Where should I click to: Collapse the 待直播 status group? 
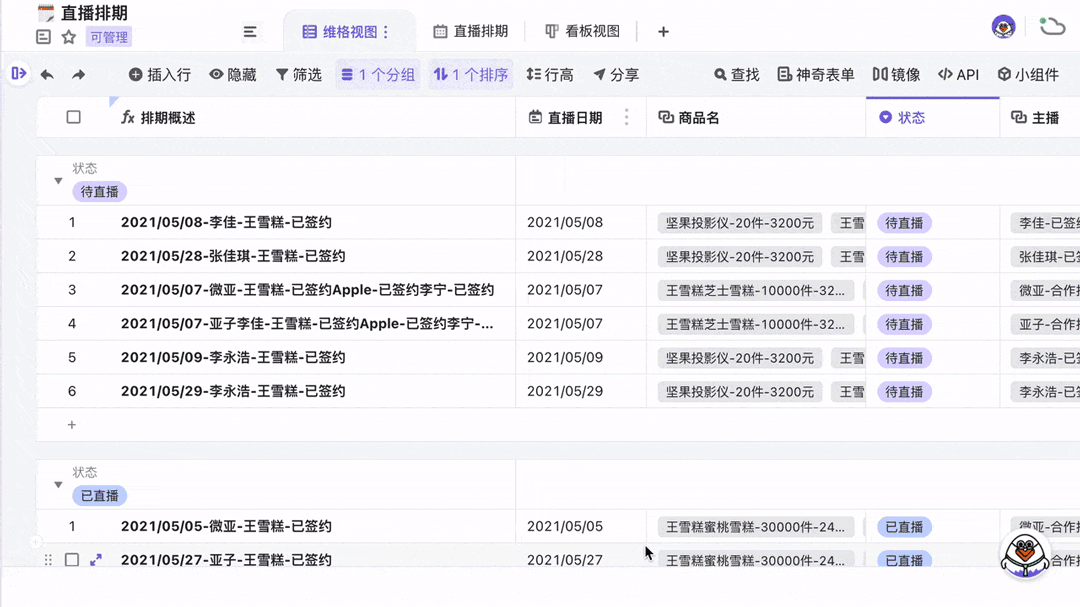(59, 180)
